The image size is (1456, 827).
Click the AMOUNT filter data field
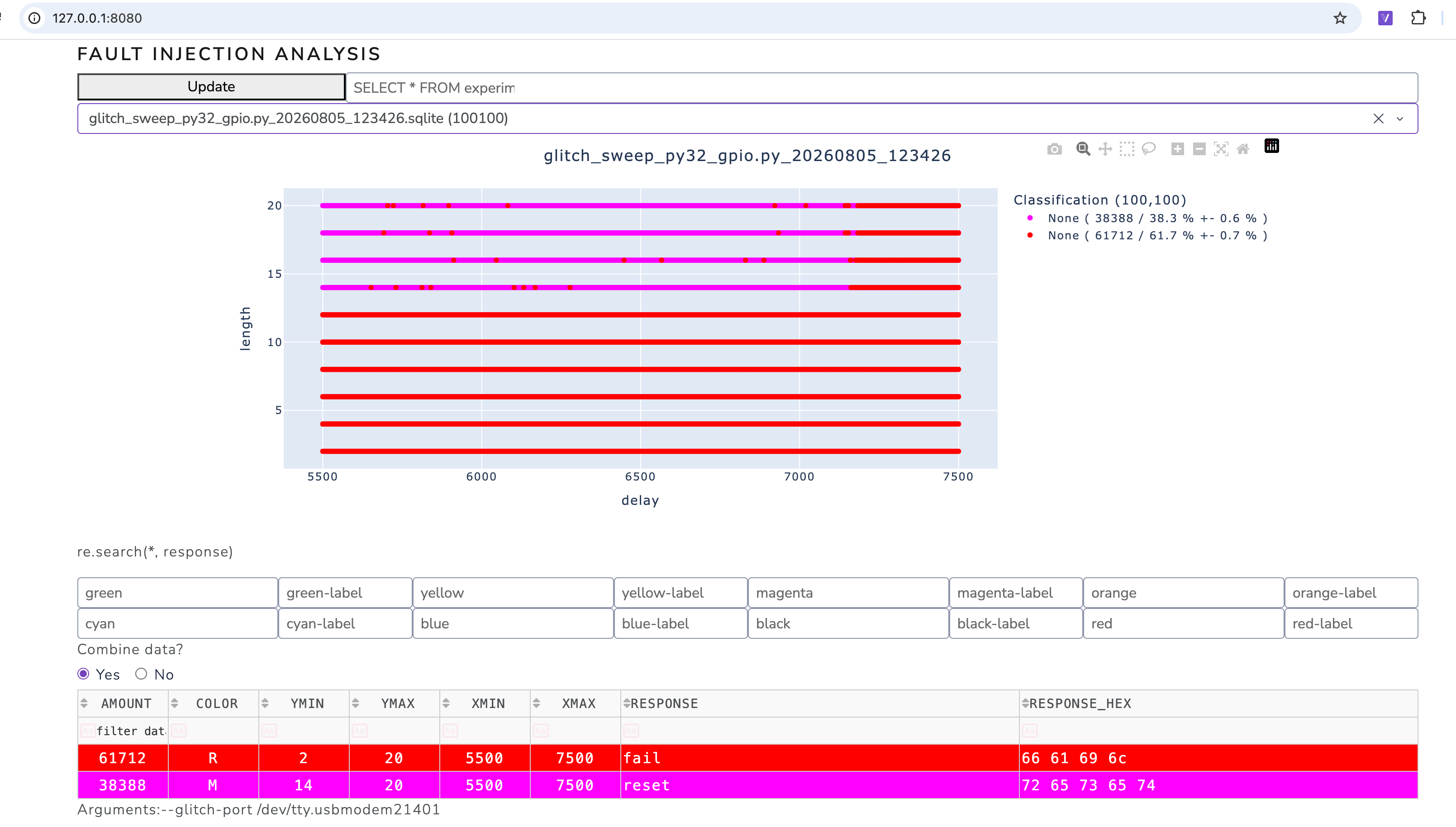pos(131,731)
